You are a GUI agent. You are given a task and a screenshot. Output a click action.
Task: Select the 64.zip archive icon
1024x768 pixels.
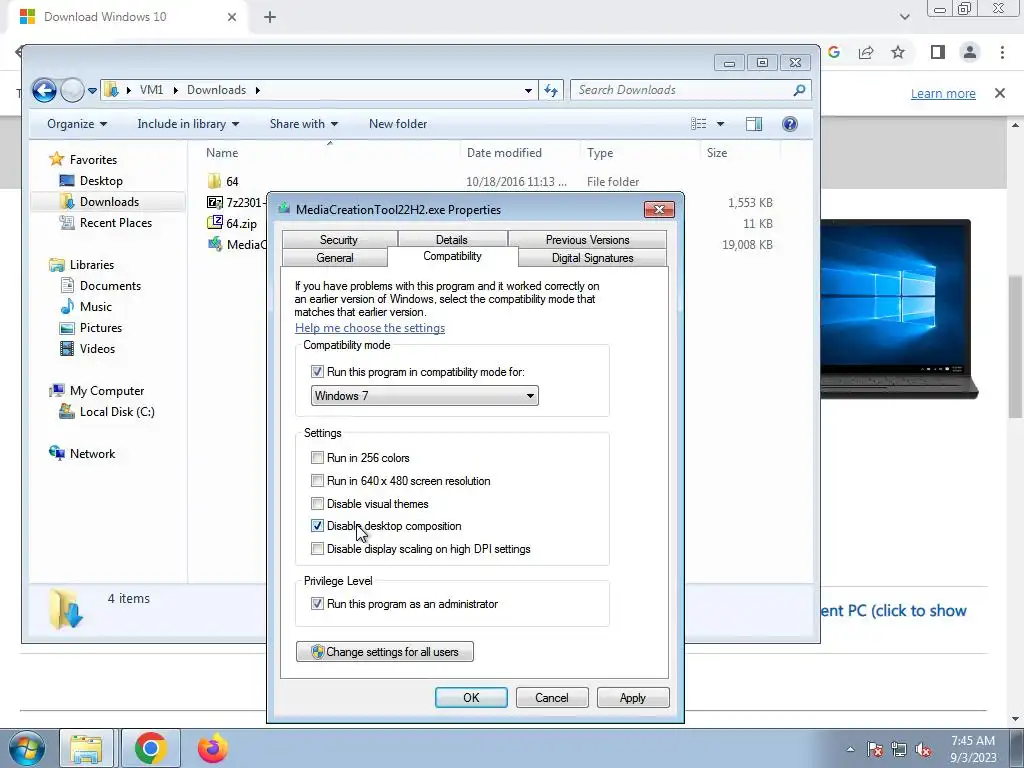click(x=214, y=223)
